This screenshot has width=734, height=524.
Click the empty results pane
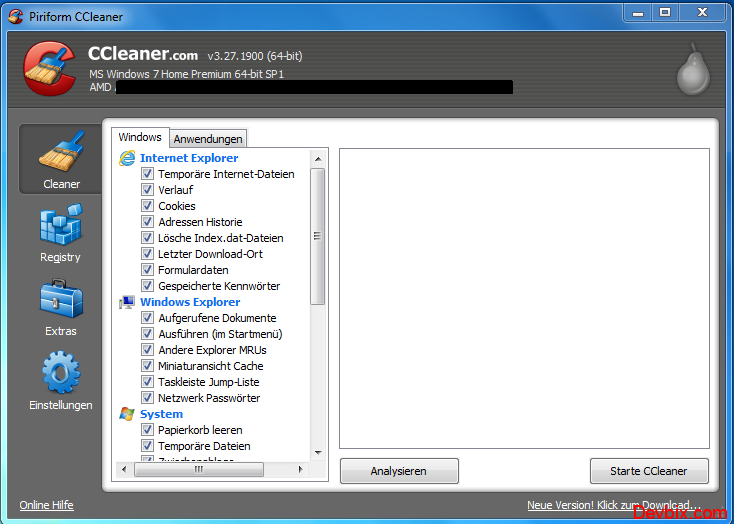(524, 299)
